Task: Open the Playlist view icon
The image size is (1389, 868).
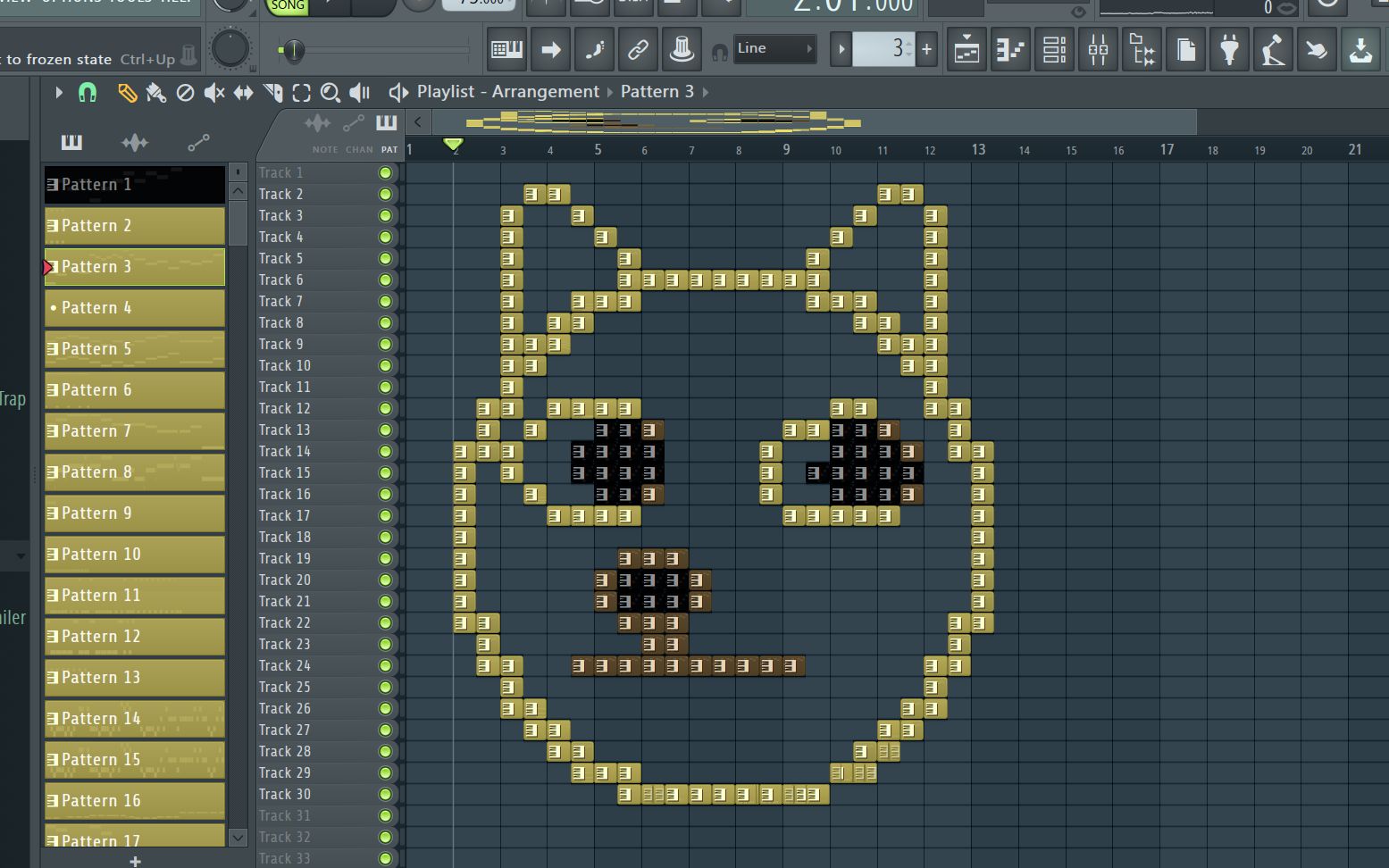Action: click(x=966, y=50)
